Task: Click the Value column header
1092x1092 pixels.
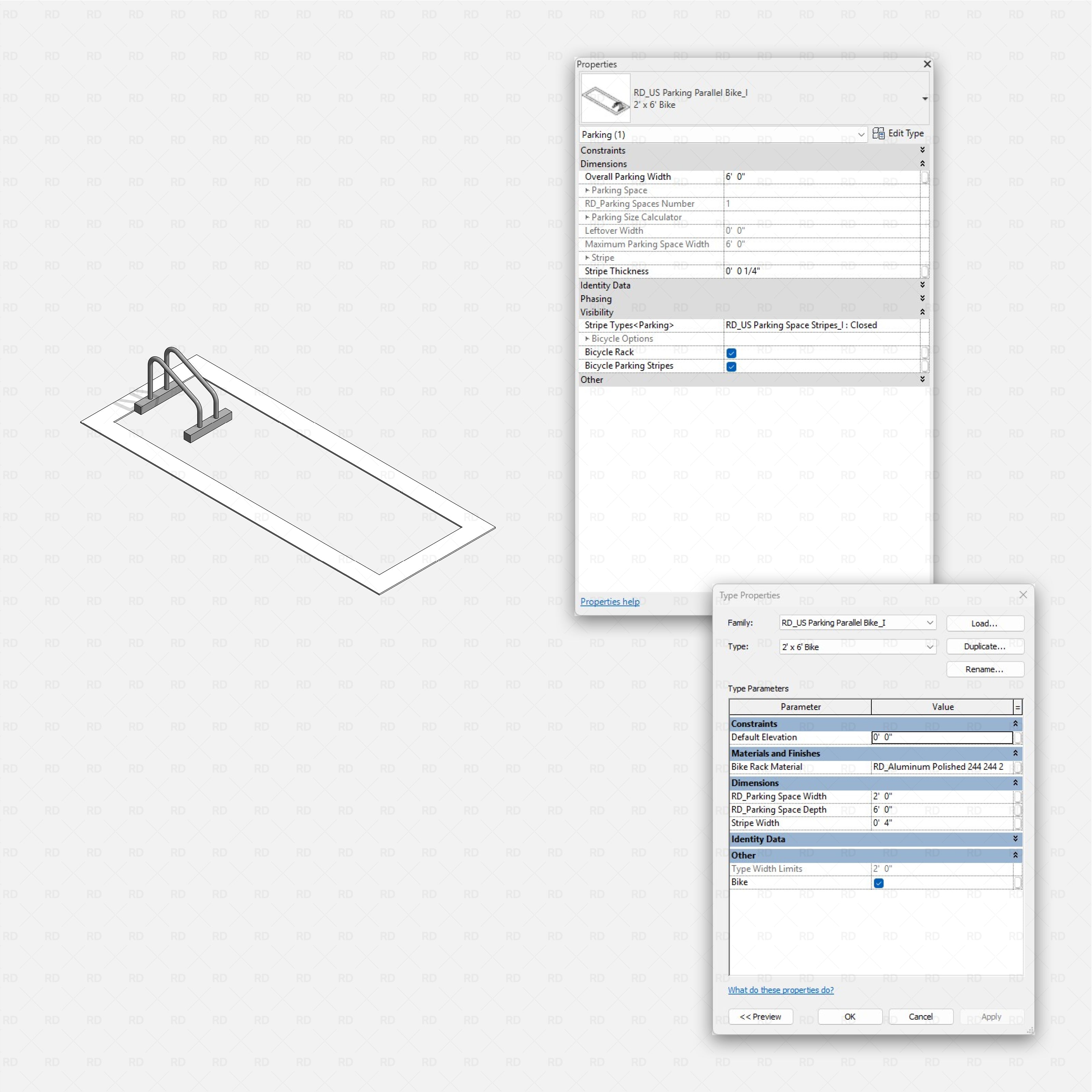Action: (x=942, y=706)
